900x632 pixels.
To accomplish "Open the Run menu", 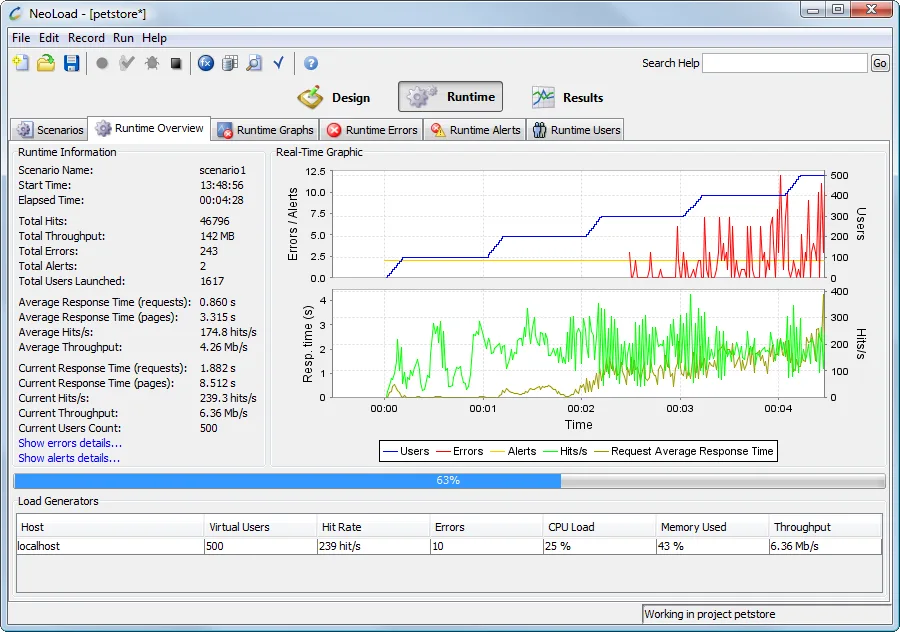I will point(123,38).
